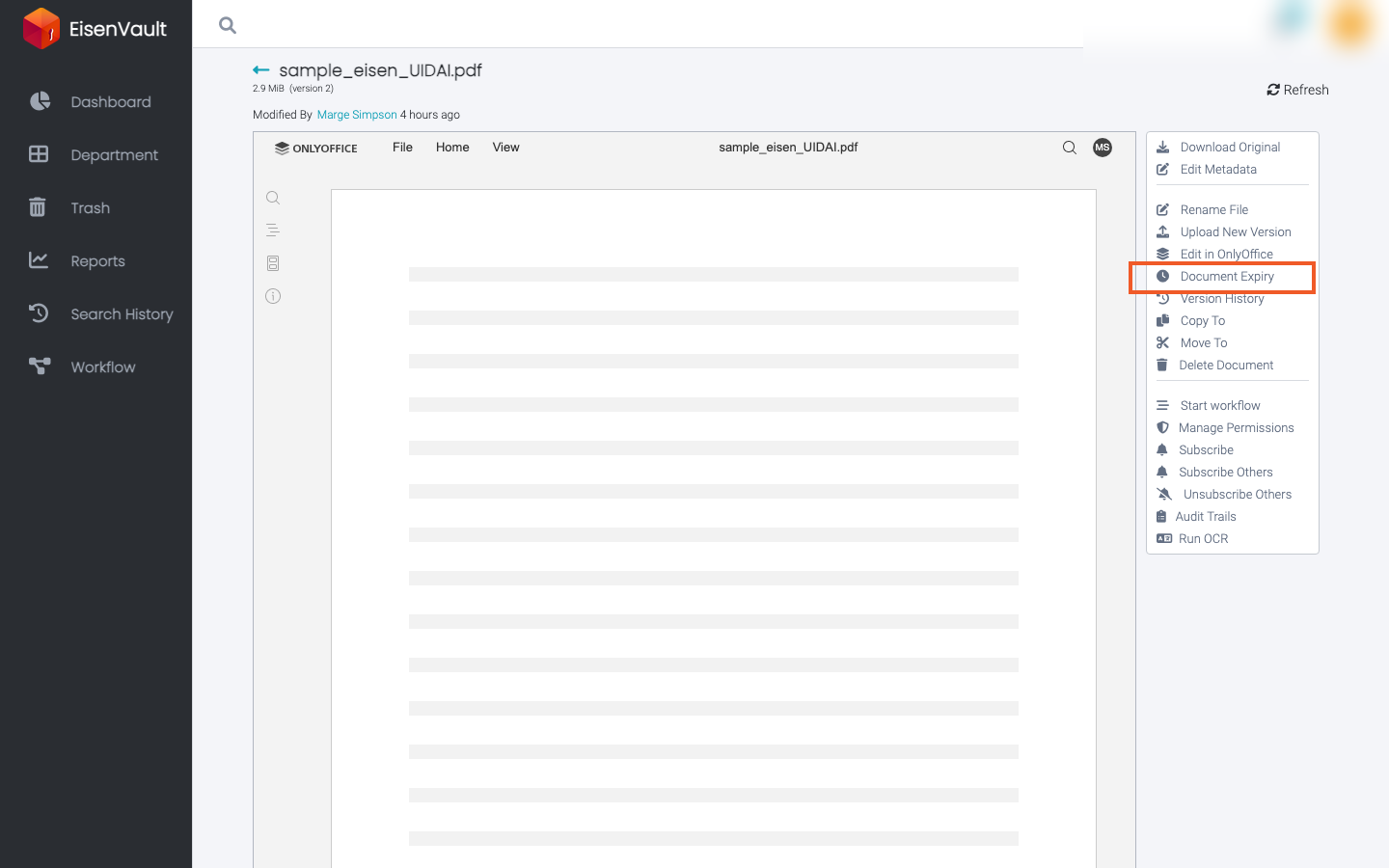
Task: Open the find panel in left sidebar
Action: click(273, 198)
